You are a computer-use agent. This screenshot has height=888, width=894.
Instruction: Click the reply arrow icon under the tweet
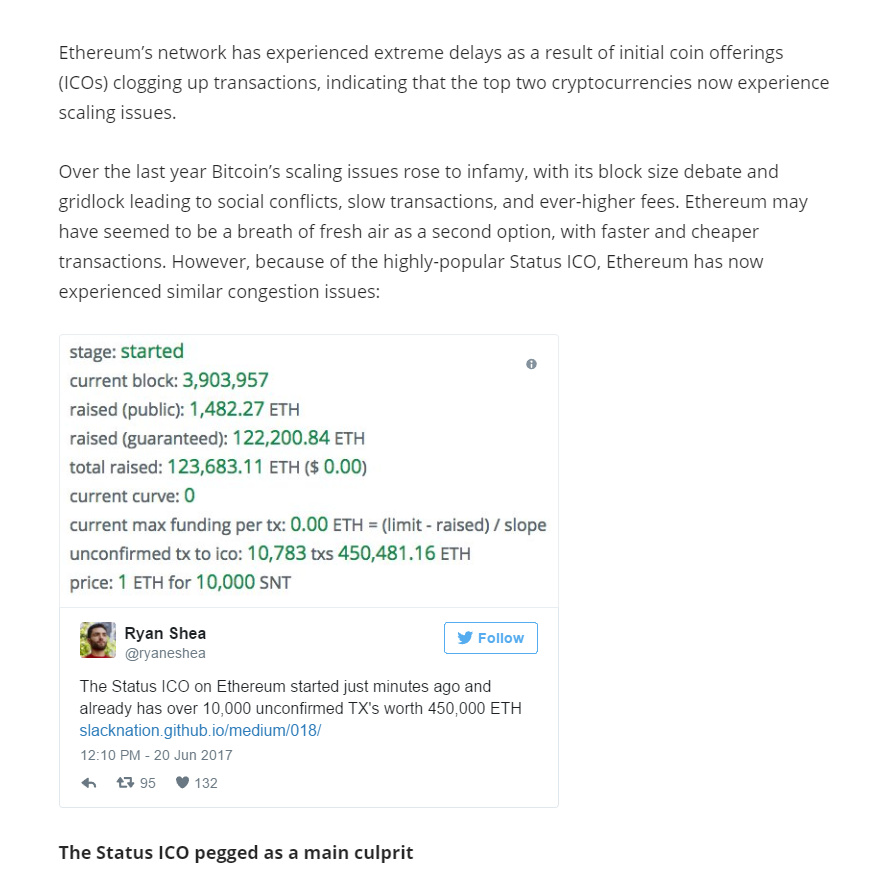click(x=88, y=783)
